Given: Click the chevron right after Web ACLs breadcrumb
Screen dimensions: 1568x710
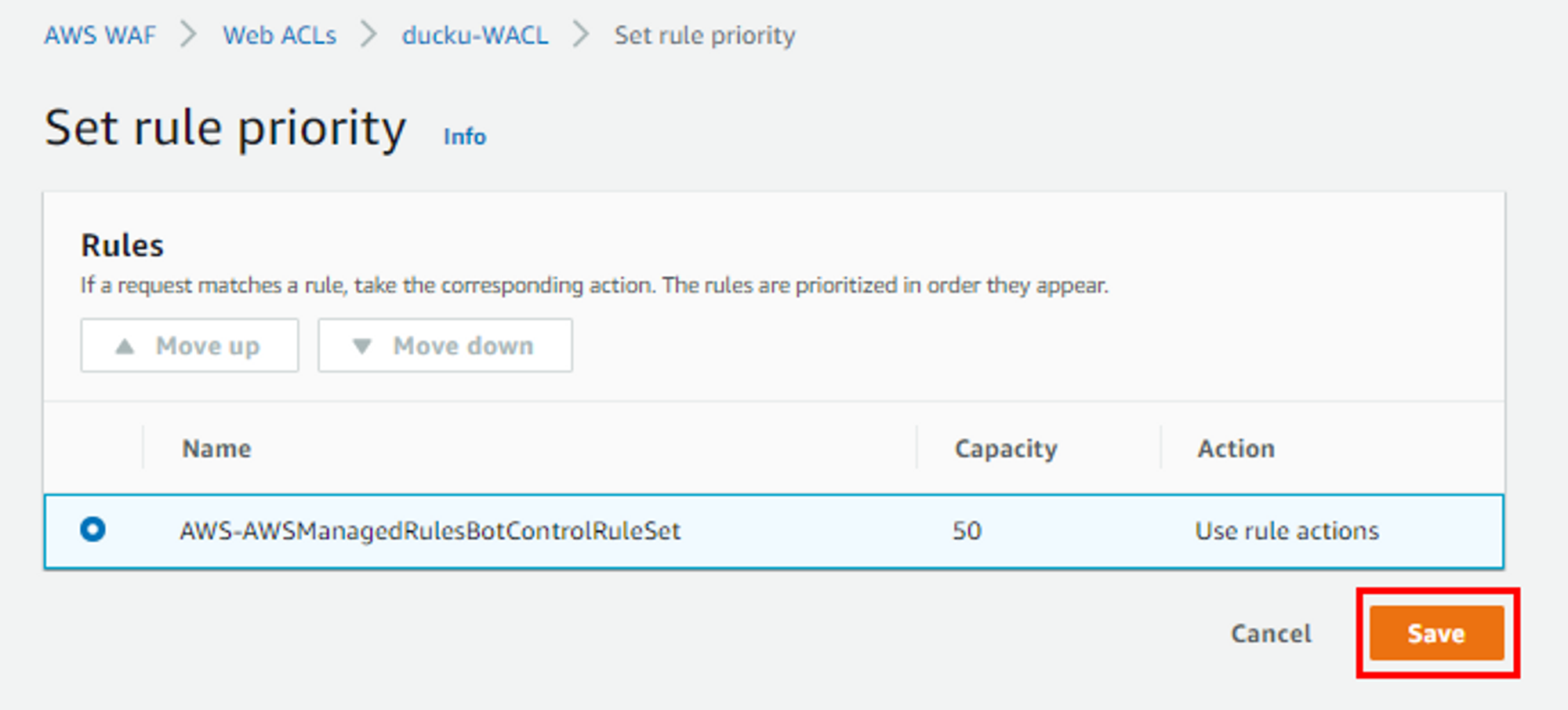Looking at the screenshot, I should [368, 35].
